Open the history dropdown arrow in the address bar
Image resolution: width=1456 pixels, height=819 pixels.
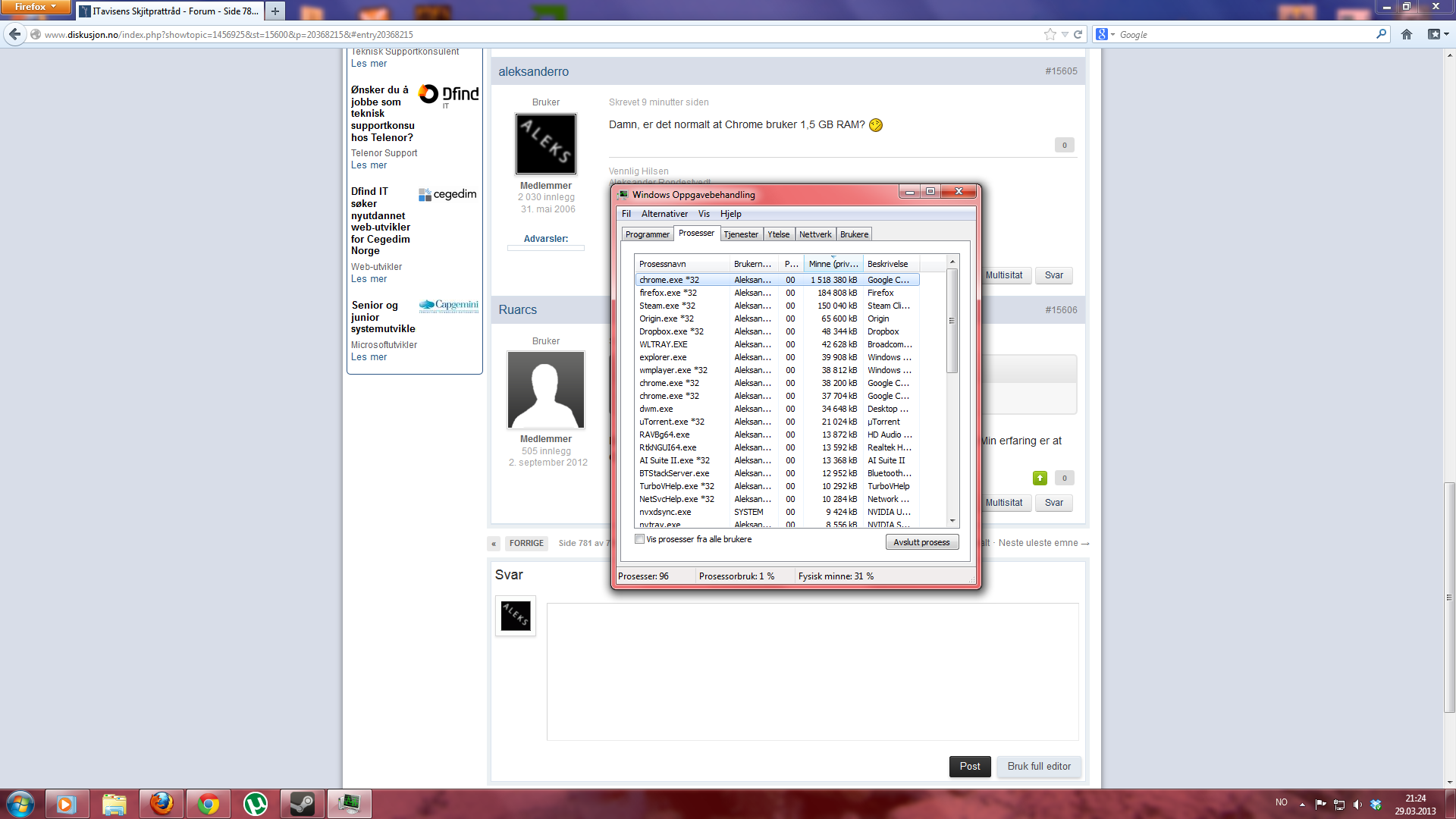(1065, 34)
